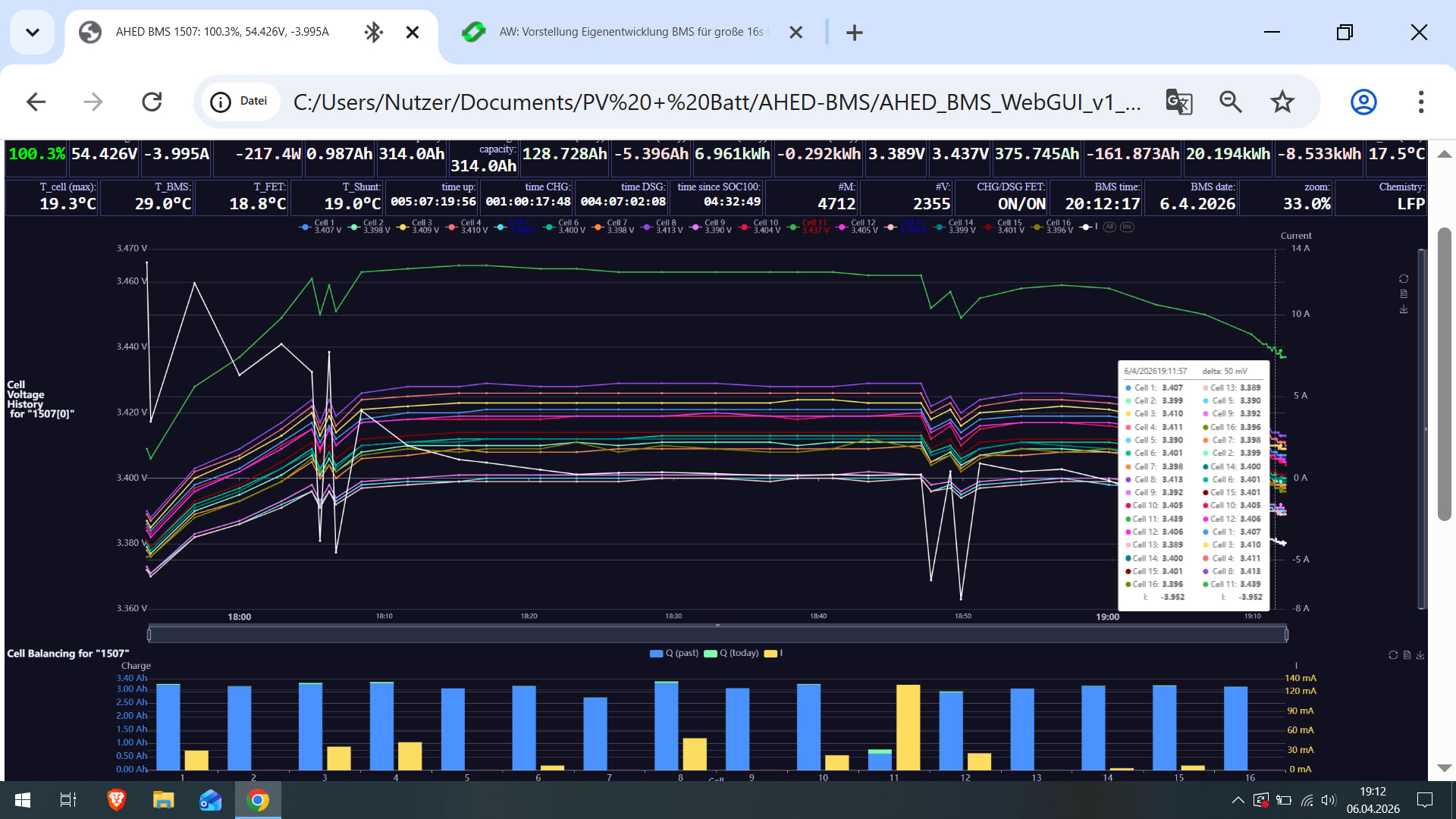Refresh the Cell Balancing chart
This screenshot has width=1456, height=819.
[x=1393, y=655]
